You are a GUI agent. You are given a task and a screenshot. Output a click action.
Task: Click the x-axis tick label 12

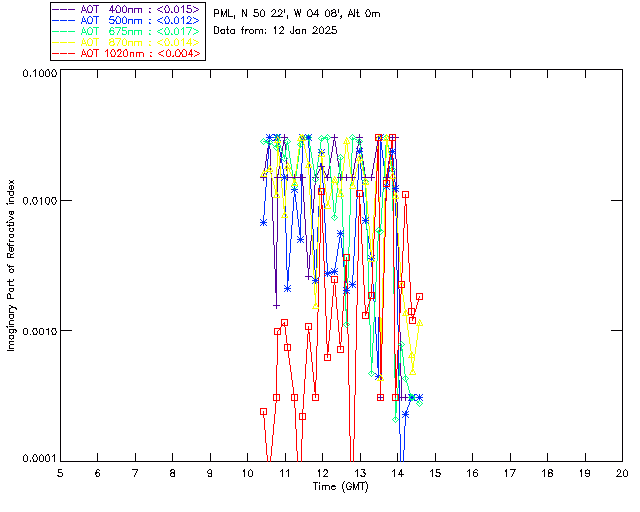[x=322, y=473]
